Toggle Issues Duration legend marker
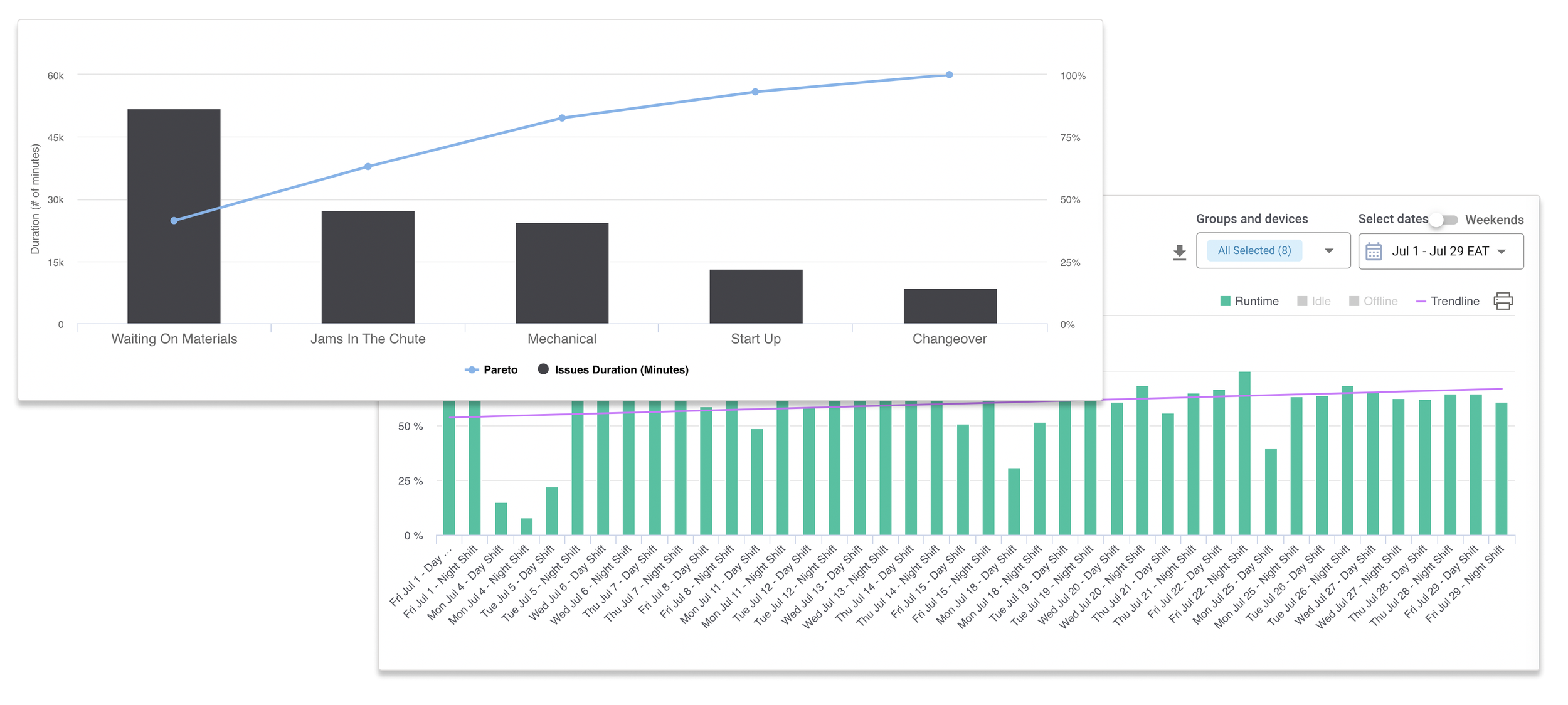Viewport: 1568px width, 705px height. click(x=543, y=369)
